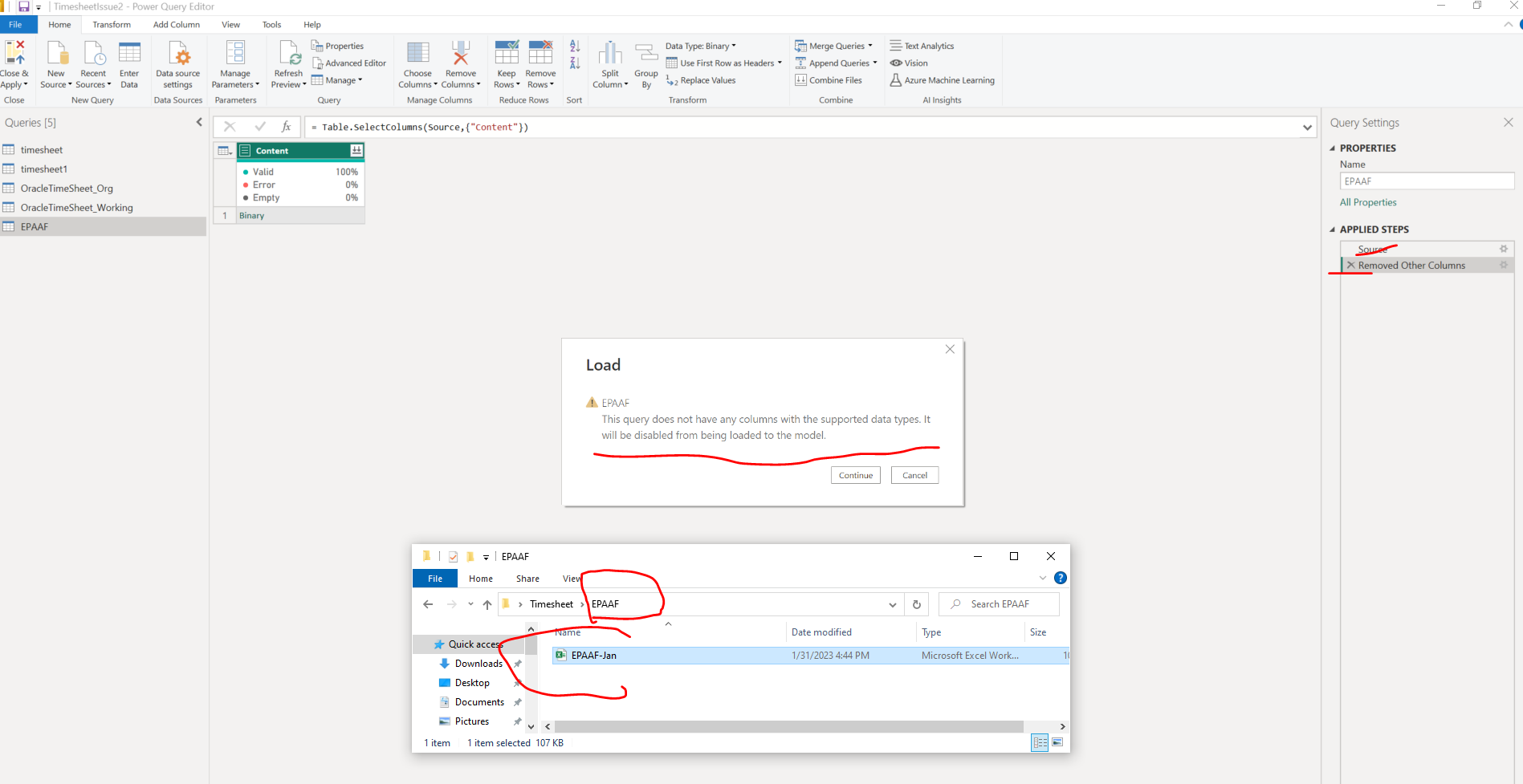The image size is (1523, 784).
Task: Click the expand binary icon on Content column
Action: (x=356, y=151)
